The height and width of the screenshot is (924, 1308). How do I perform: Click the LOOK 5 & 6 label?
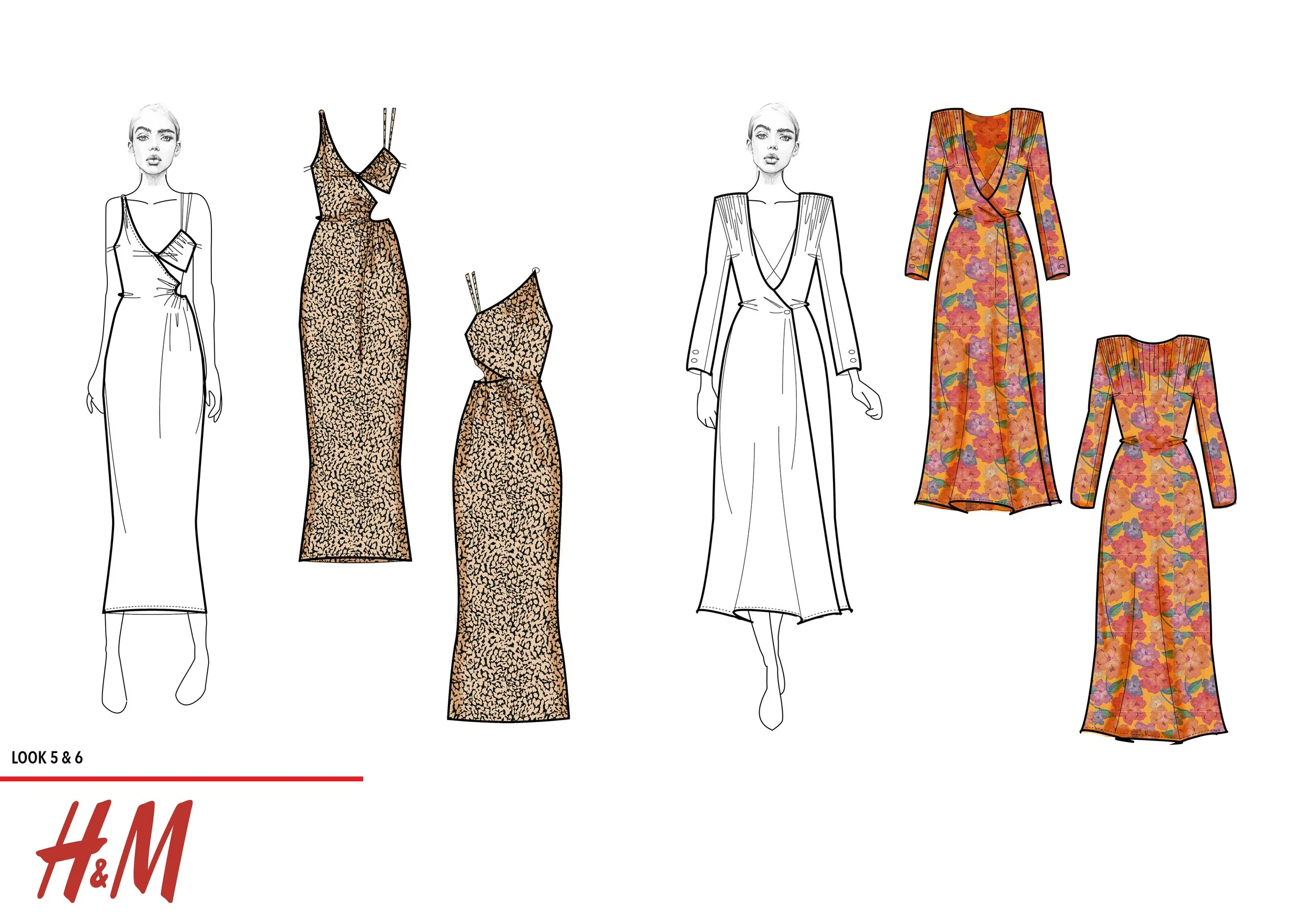point(47,758)
